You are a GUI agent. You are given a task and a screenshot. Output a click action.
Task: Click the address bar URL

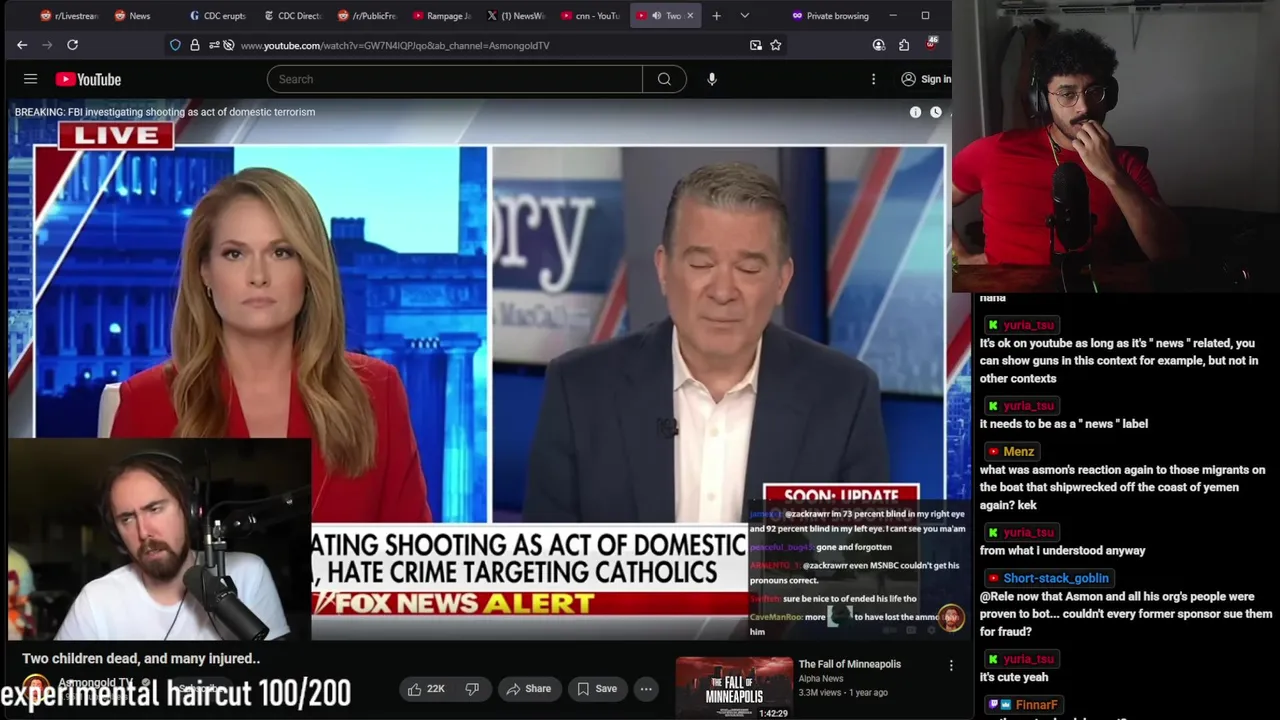coord(395,45)
